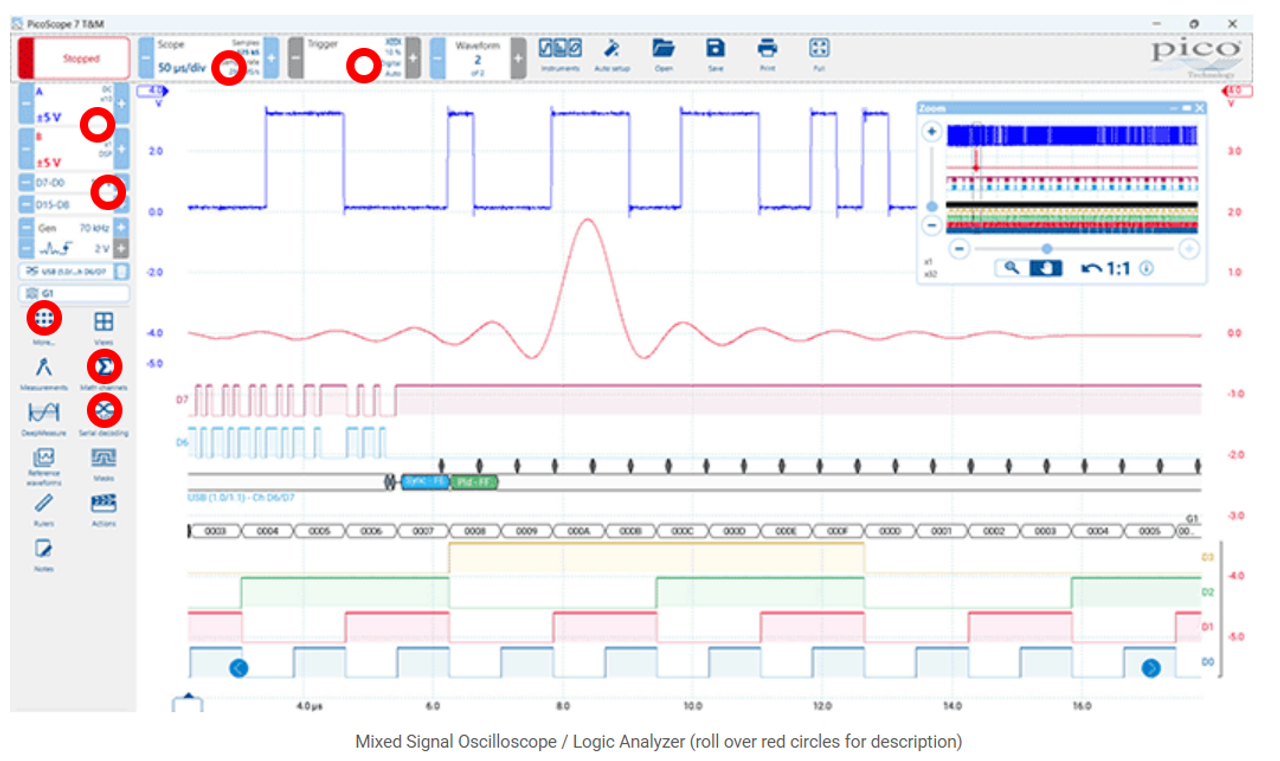Toggle the D7-D0 digital channel group
Screen dimensions: 1280x761
coord(60,184)
